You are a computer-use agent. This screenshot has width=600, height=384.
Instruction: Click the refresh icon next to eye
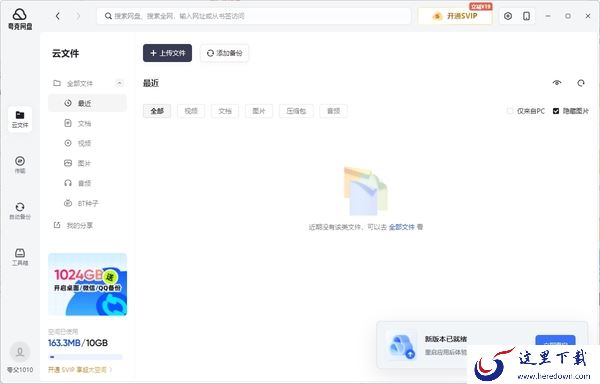coord(581,83)
